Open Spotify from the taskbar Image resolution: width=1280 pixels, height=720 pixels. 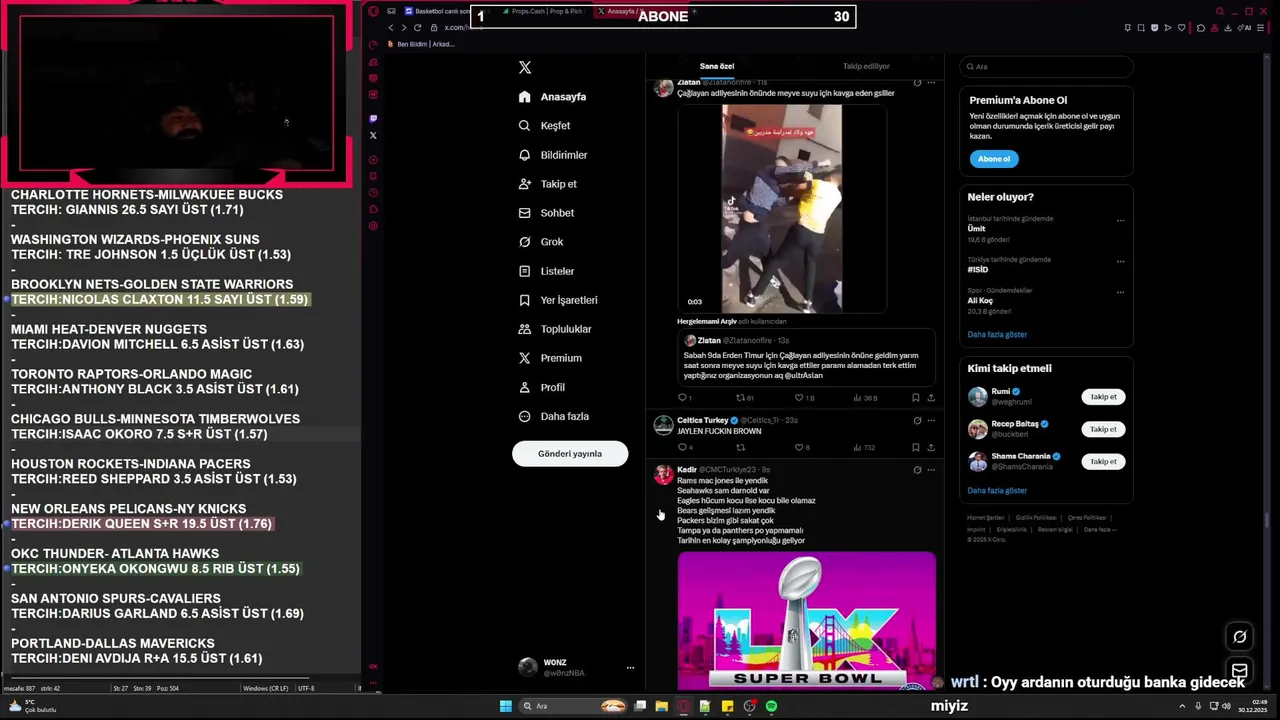[x=771, y=706]
